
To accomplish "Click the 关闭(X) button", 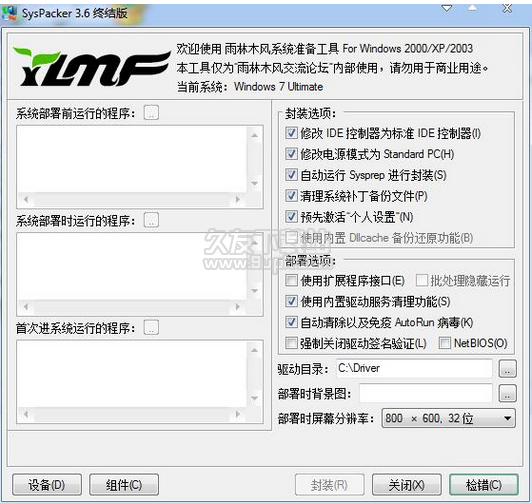I will (406, 485).
